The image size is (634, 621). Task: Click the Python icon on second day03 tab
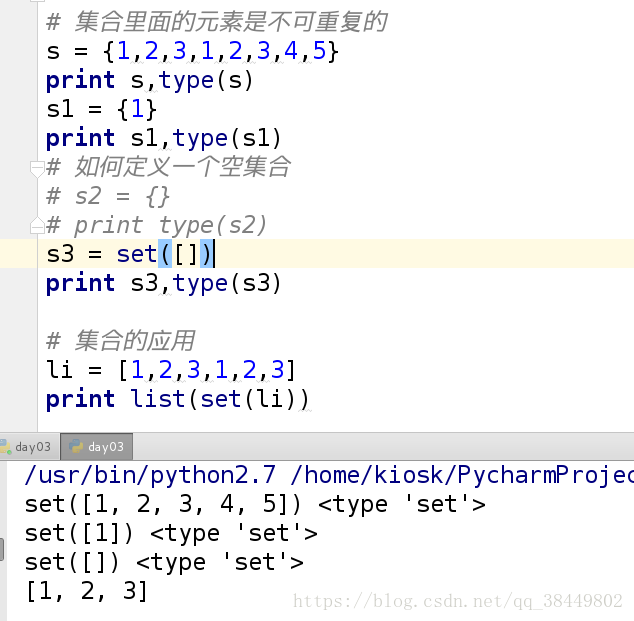point(76,447)
